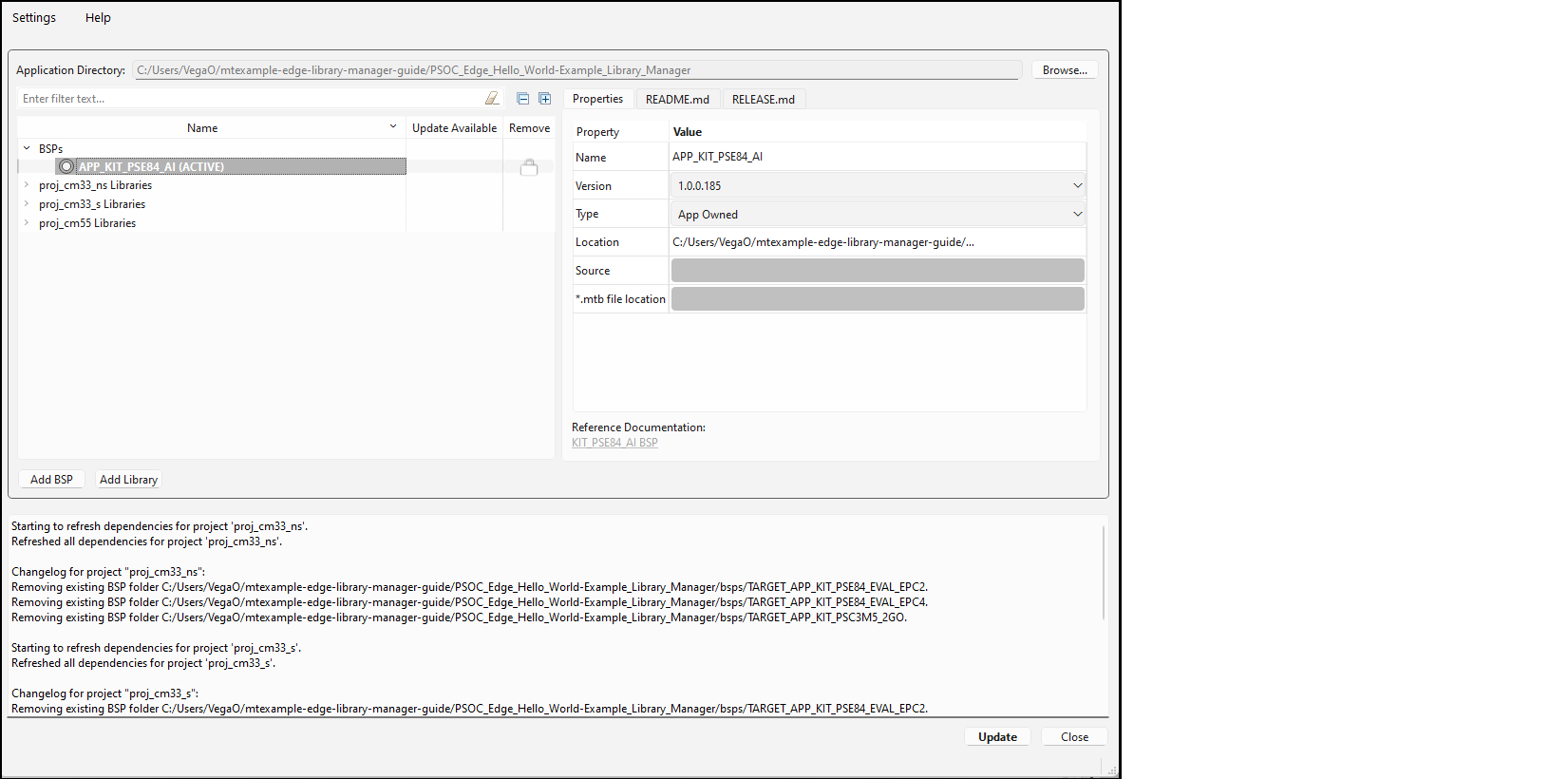This screenshot has width=1568, height=779.
Task: Click the Add BSP button
Action: pyautogui.click(x=51, y=480)
